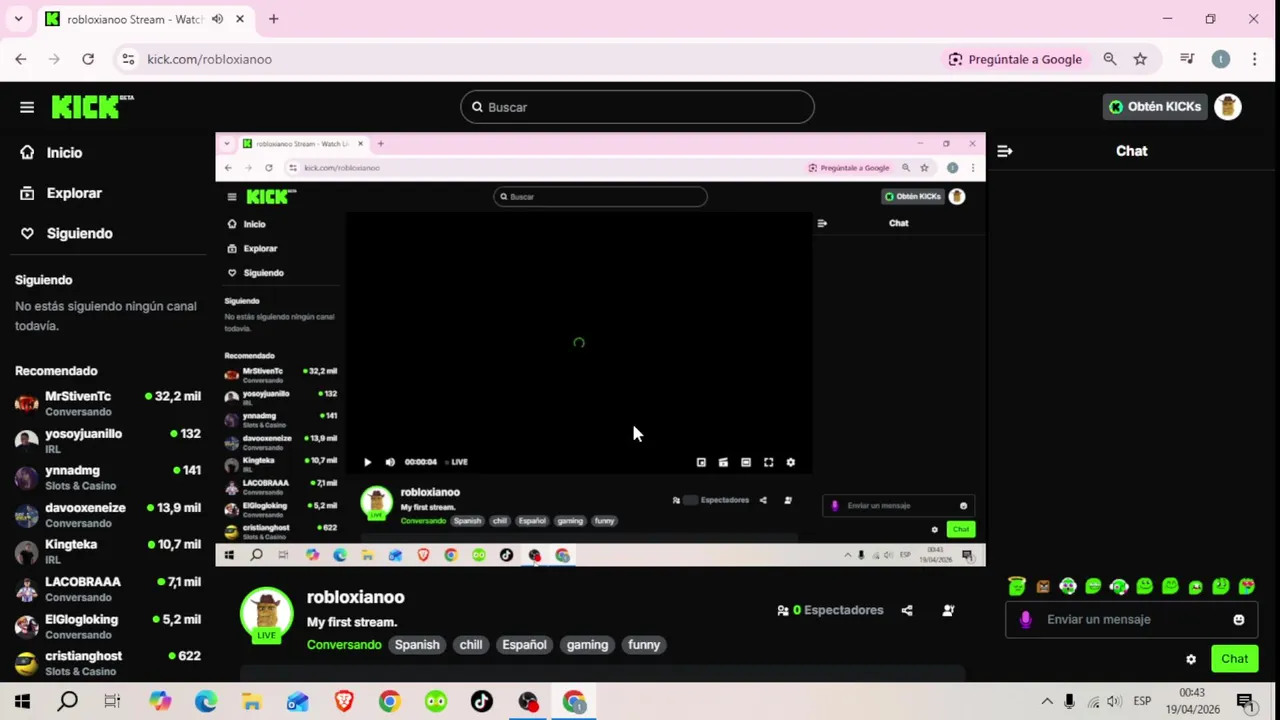This screenshot has height=720, width=1280.
Task: Select the Español tag
Action: pyautogui.click(x=524, y=645)
